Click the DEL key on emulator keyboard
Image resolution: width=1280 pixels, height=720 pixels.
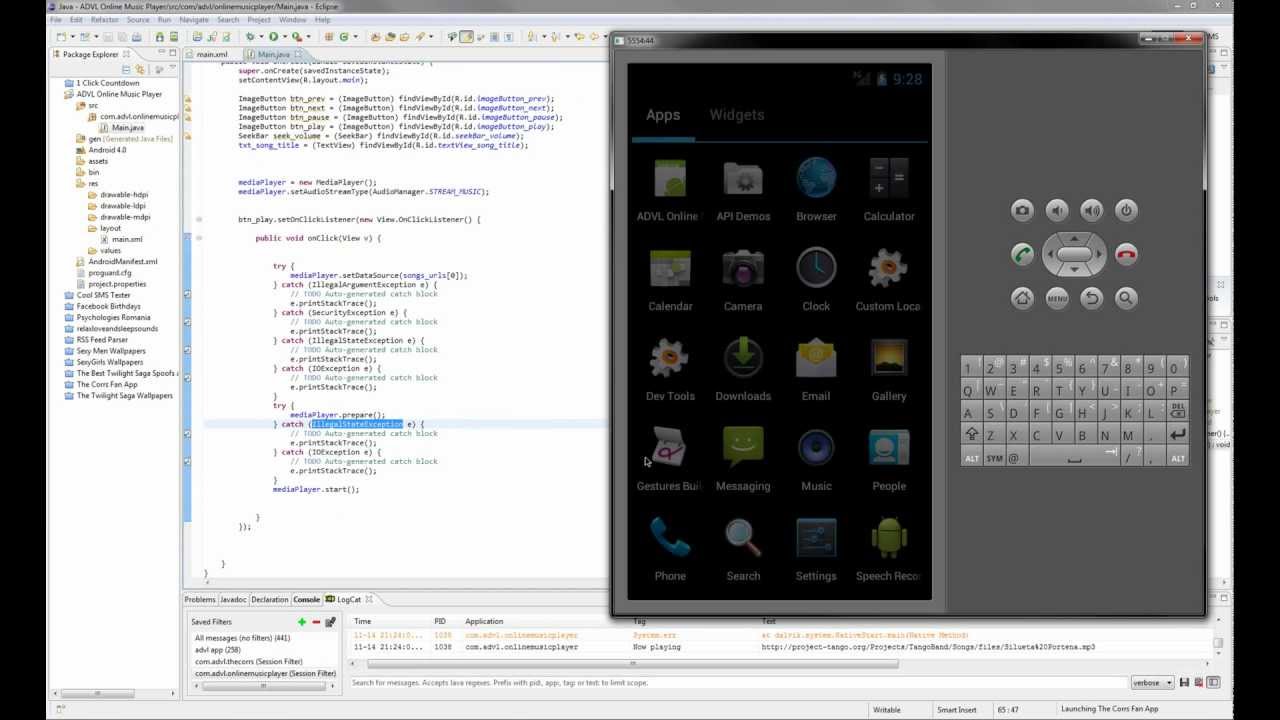[1177, 412]
